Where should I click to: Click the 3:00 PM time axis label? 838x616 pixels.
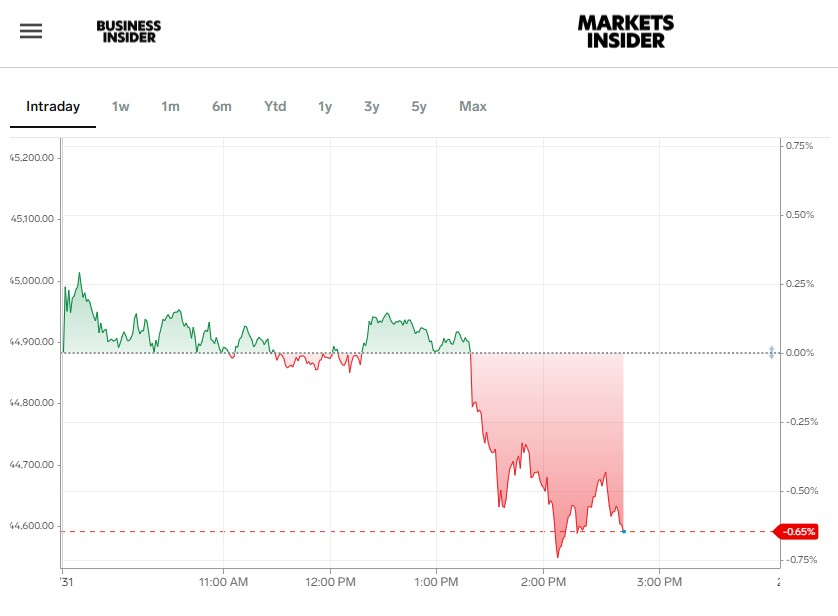(659, 581)
